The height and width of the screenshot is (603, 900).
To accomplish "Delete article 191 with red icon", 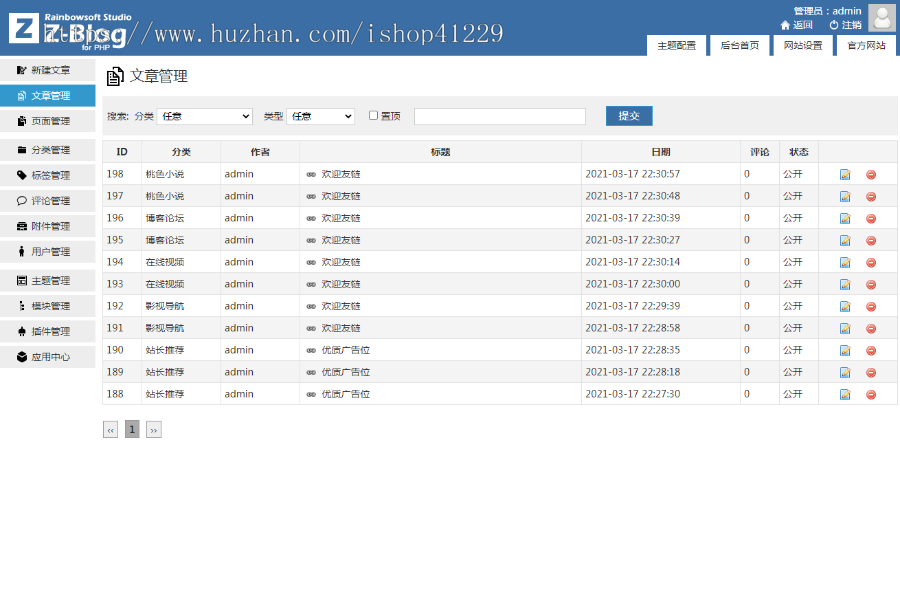I will pyautogui.click(x=871, y=328).
